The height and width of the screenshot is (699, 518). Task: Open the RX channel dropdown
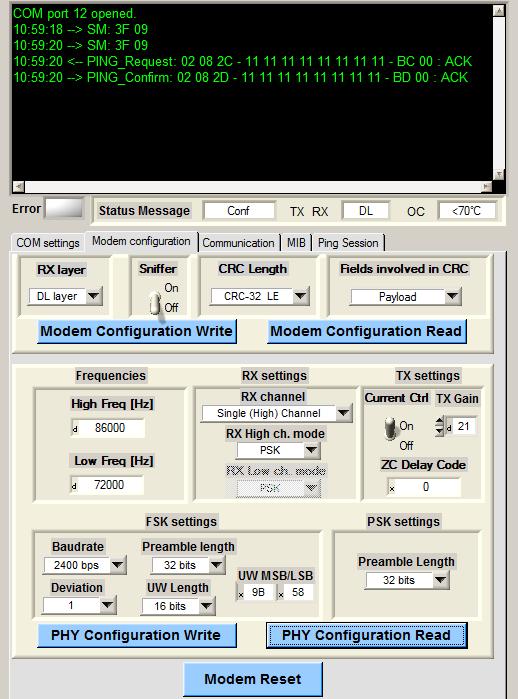[277, 413]
